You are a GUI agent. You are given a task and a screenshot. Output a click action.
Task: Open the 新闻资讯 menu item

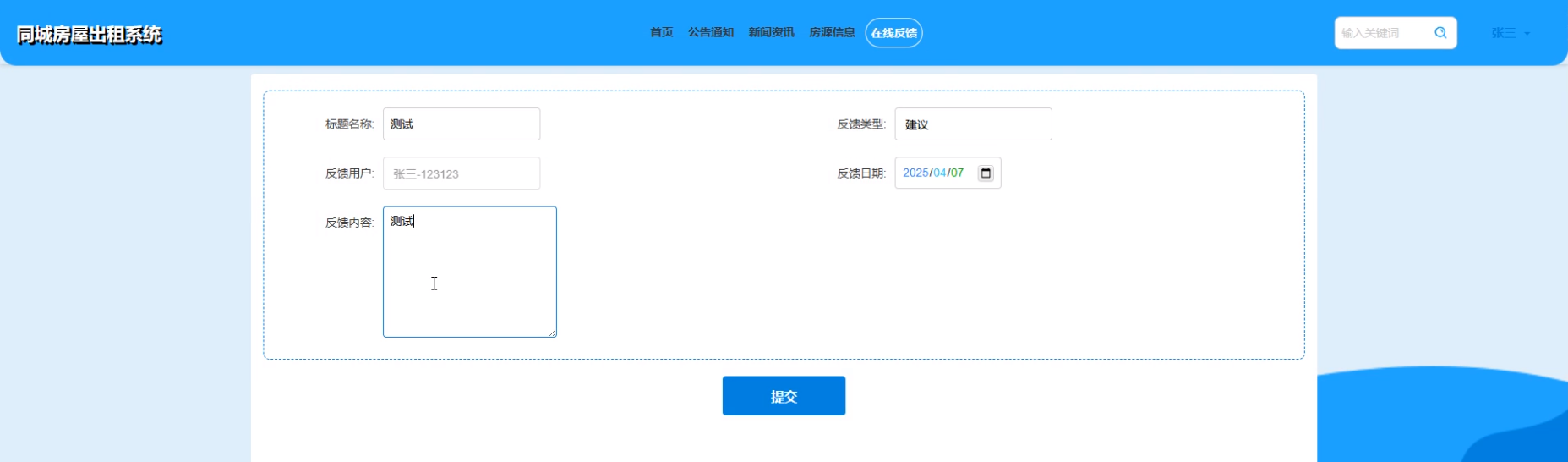[771, 33]
